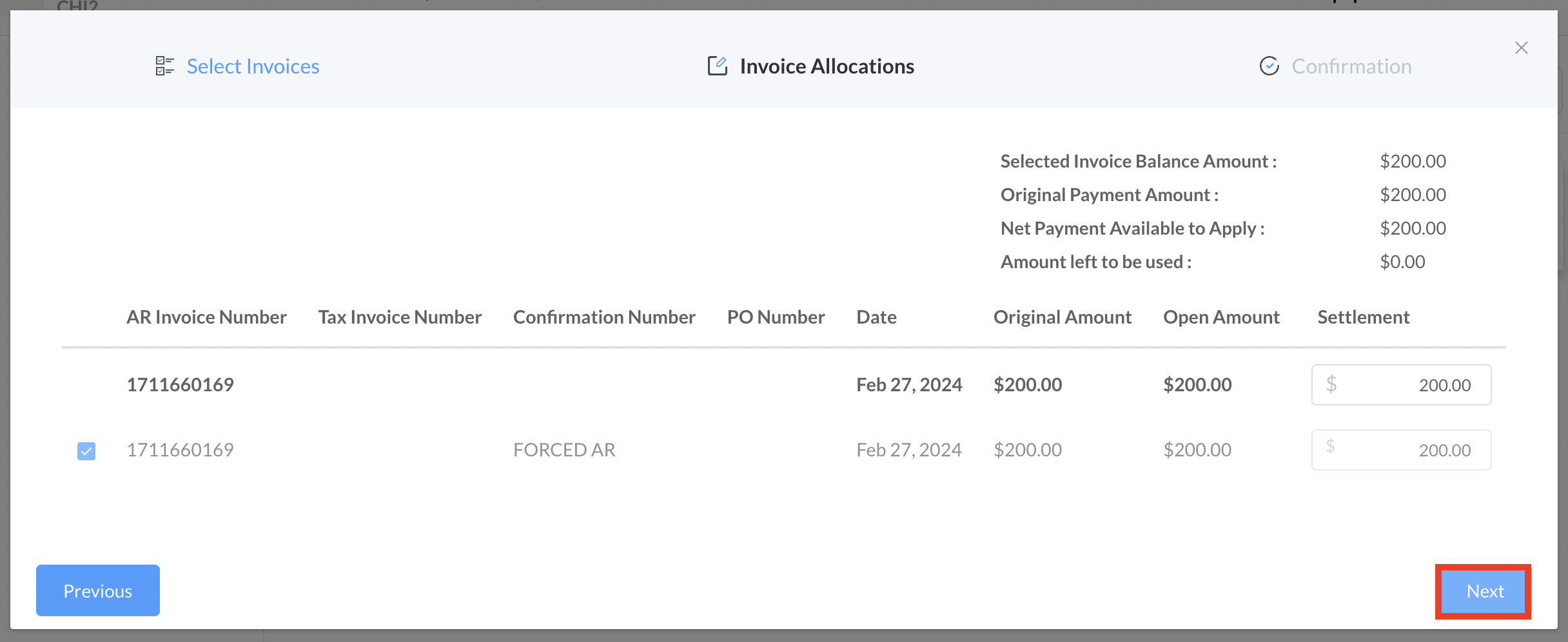The image size is (1568, 642).
Task: Click the Invoice Allocations edit icon
Action: pyautogui.click(x=717, y=66)
